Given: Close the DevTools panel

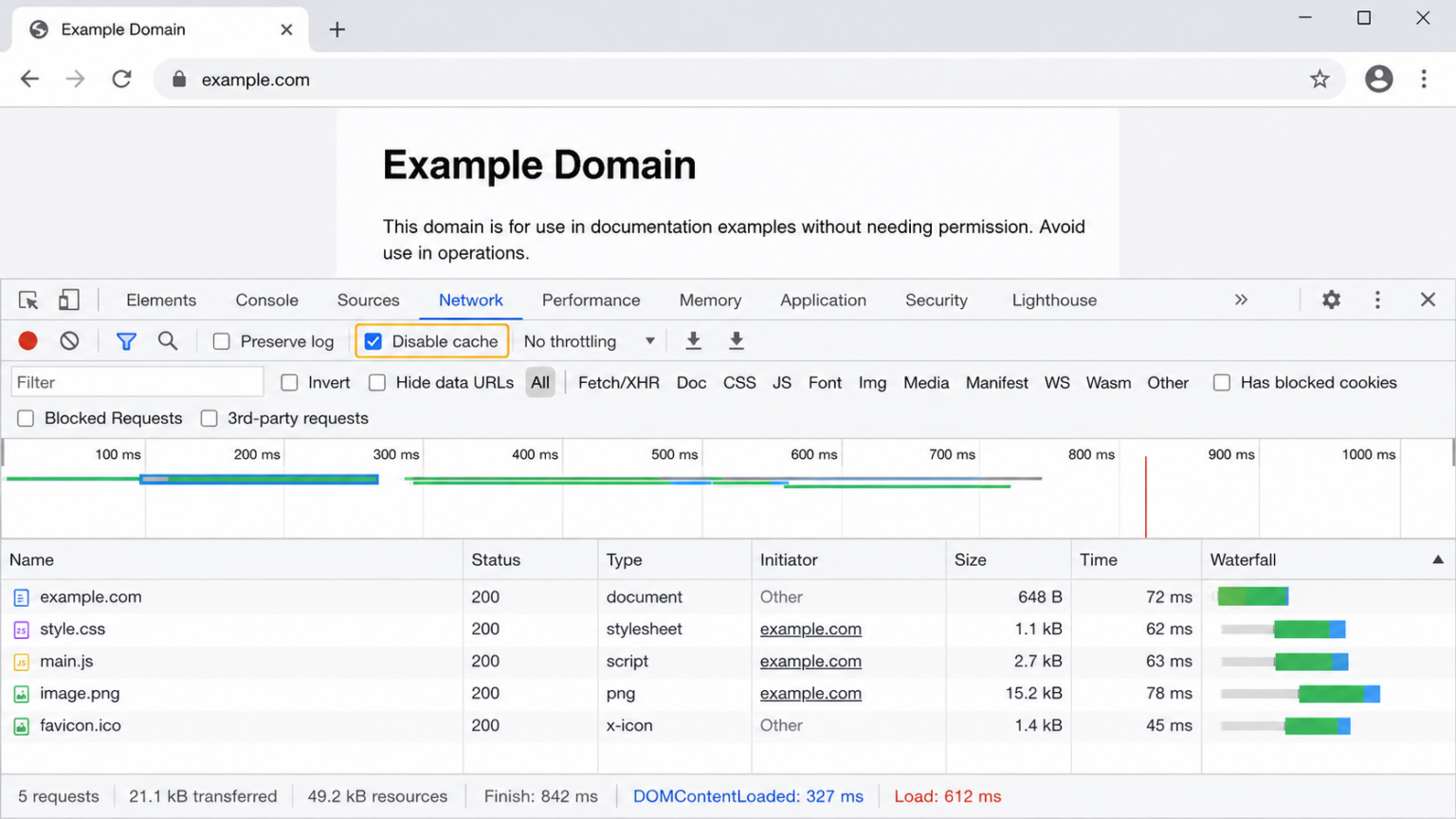Looking at the screenshot, I should point(1429,300).
